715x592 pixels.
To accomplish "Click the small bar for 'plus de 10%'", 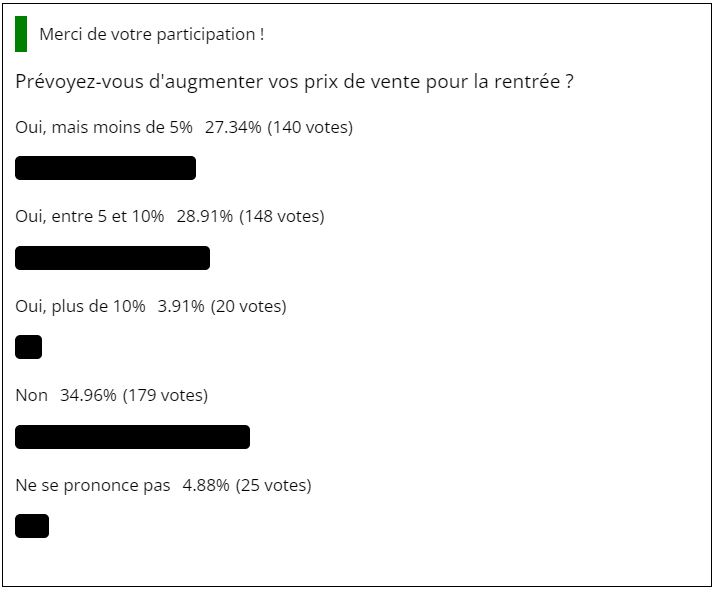I will coord(29,347).
